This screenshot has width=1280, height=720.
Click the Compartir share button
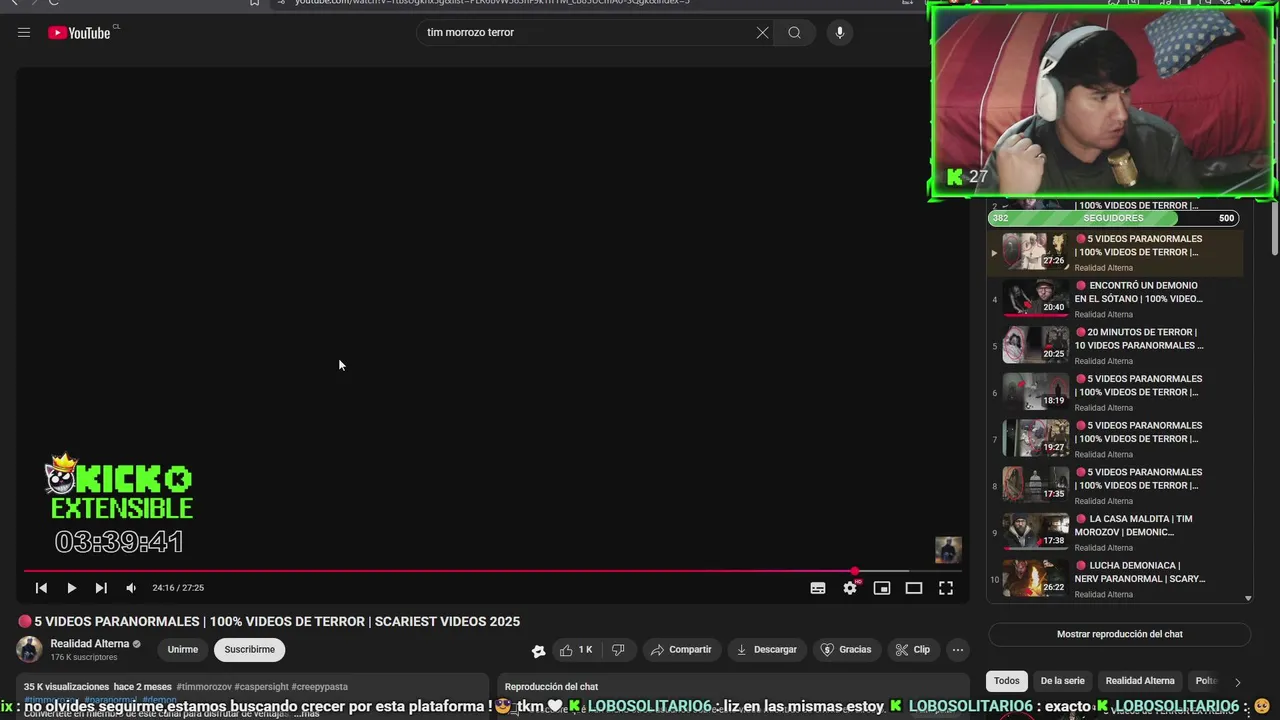(681, 649)
